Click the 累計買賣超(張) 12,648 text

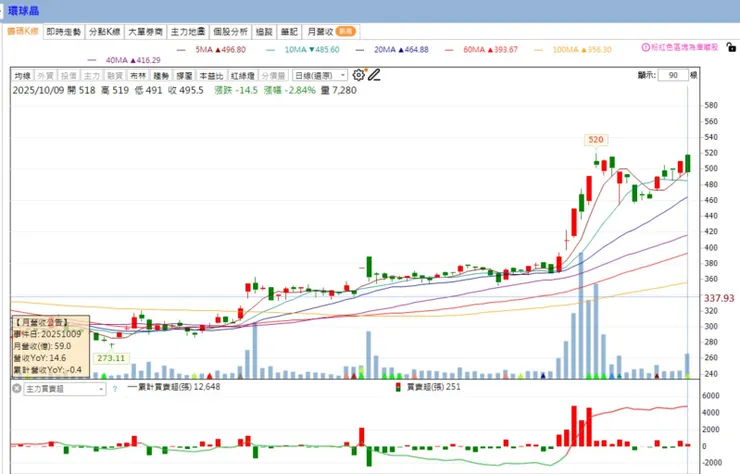pyautogui.click(x=178, y=387)
